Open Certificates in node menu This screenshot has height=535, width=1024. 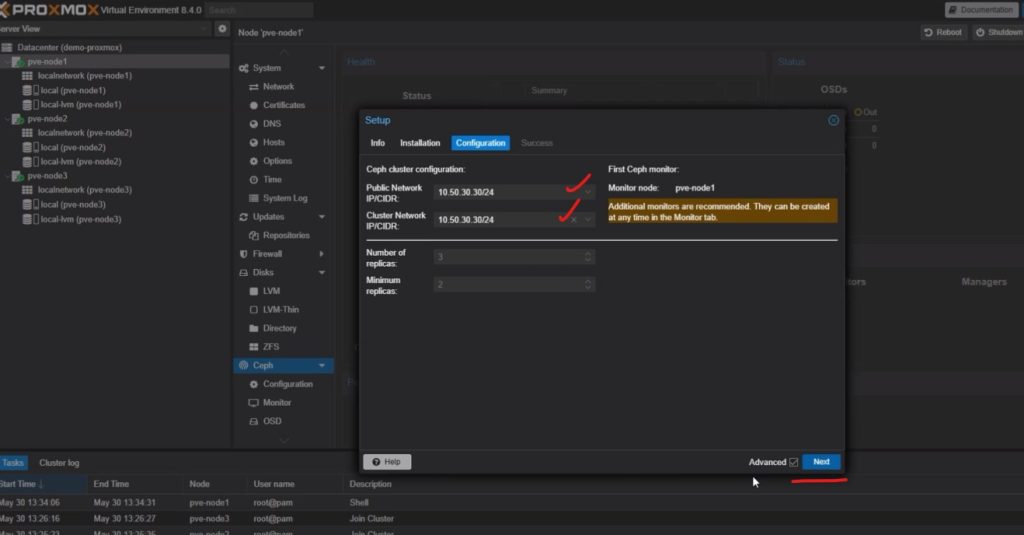[283, 105]
